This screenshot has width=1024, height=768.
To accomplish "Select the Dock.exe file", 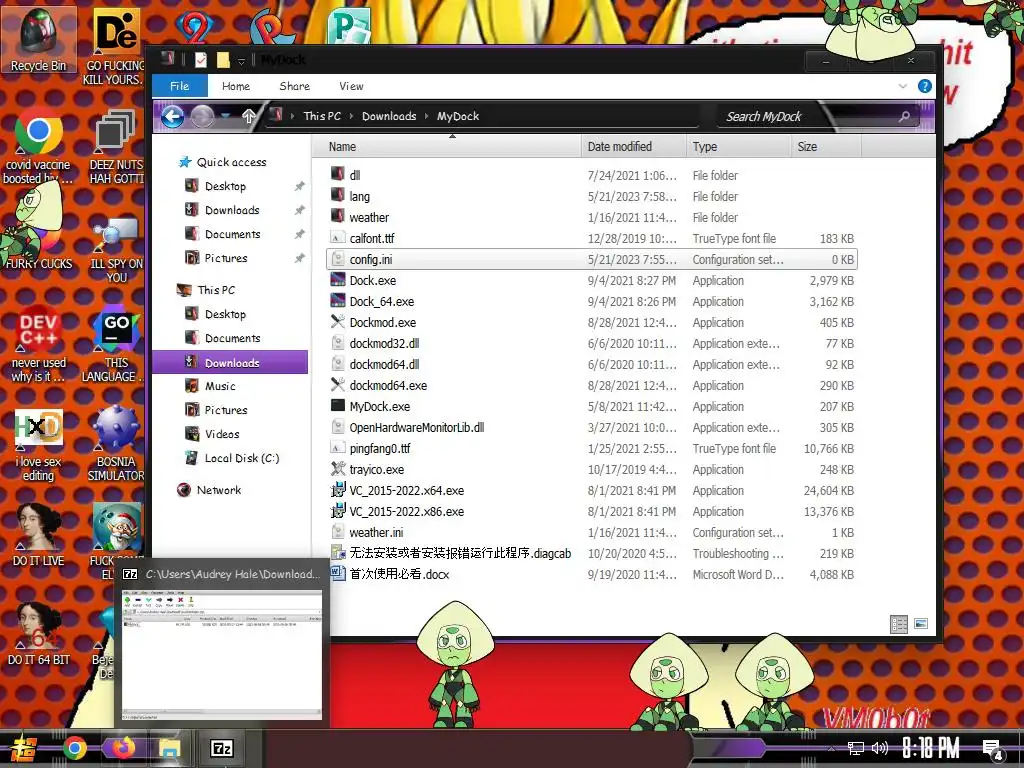I will (x=592, y=280).
